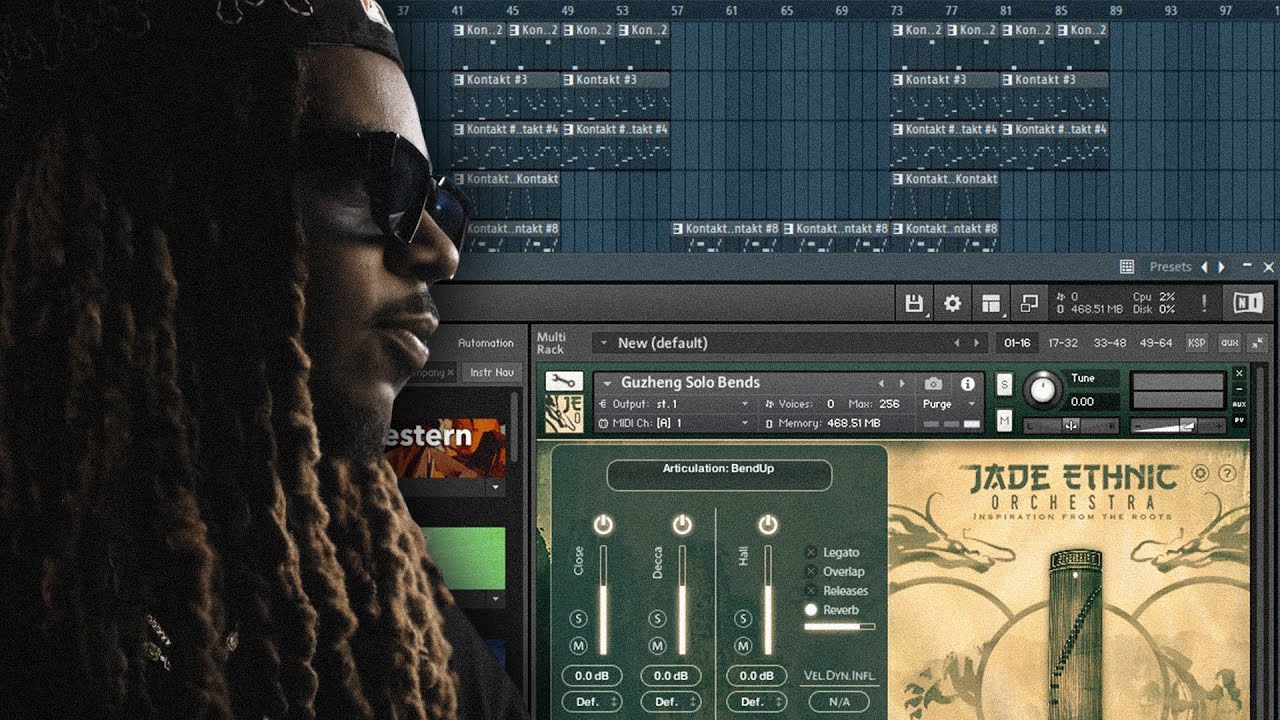Screen dimensions: 1280x720
Task: Select next multi arrow in New (default) bar
Action: pos(977,342)
